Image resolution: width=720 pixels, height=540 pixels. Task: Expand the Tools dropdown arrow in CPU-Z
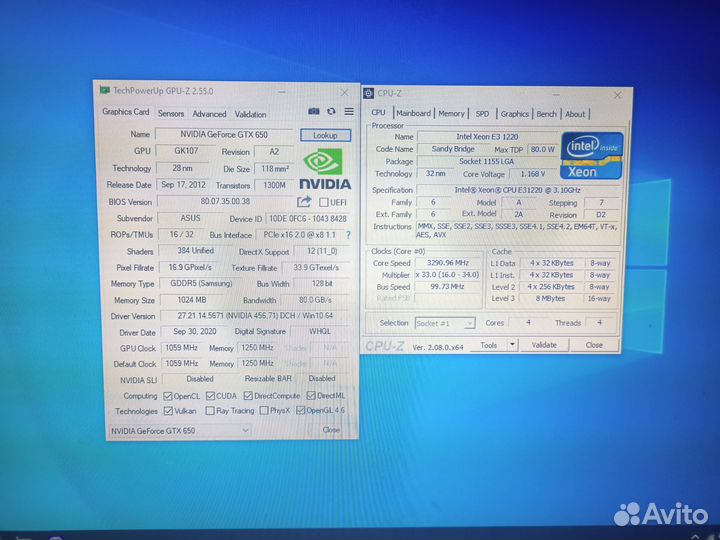[x=512, y=345]
